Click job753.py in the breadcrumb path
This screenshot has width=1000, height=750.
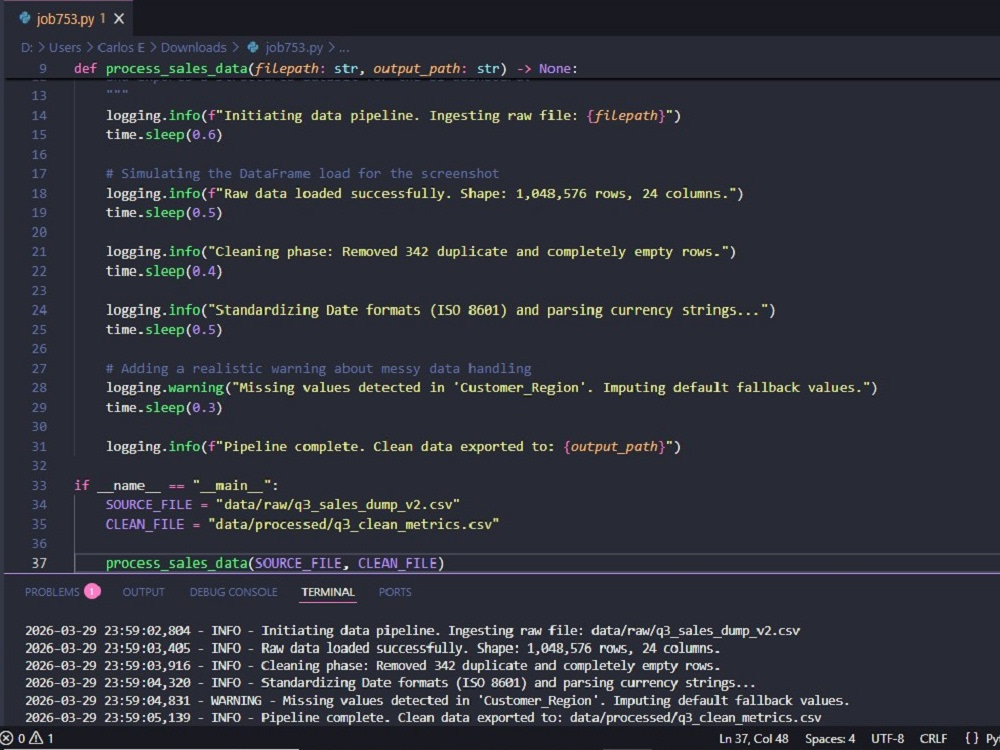pos(294,47)
